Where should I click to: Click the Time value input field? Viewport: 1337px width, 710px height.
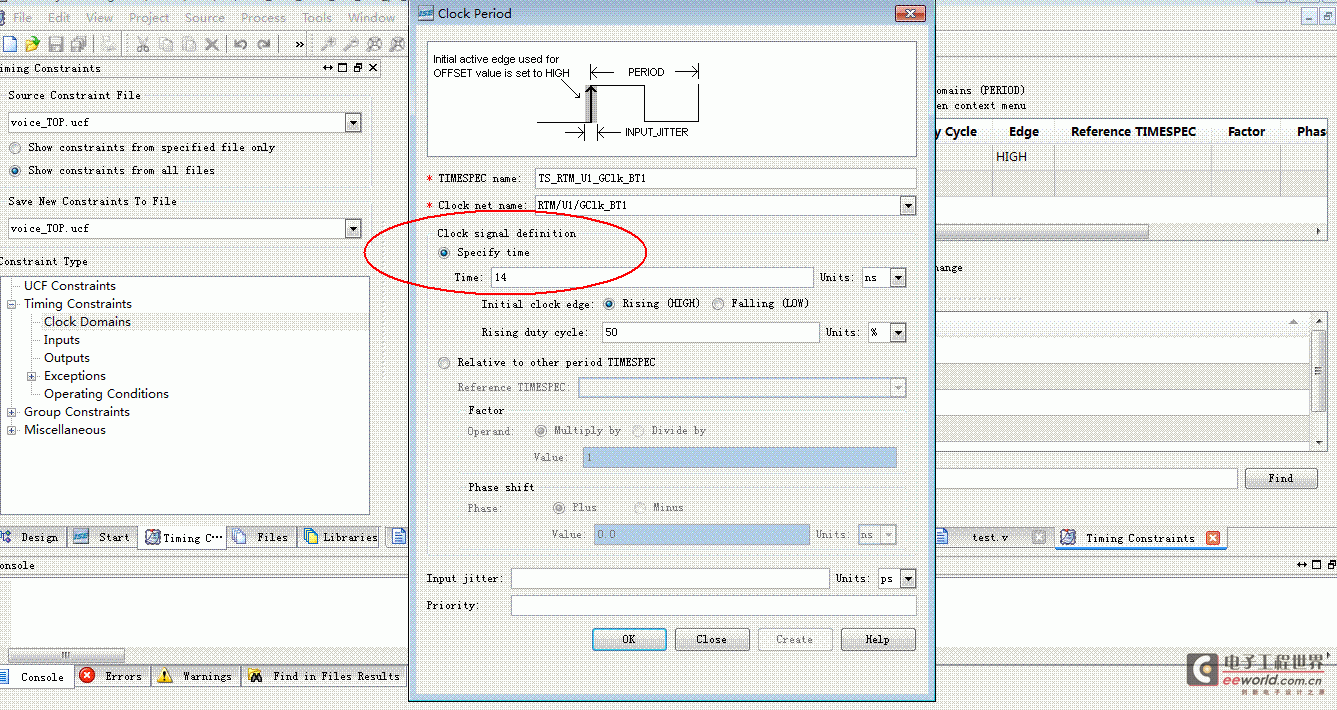click(652, 278)
